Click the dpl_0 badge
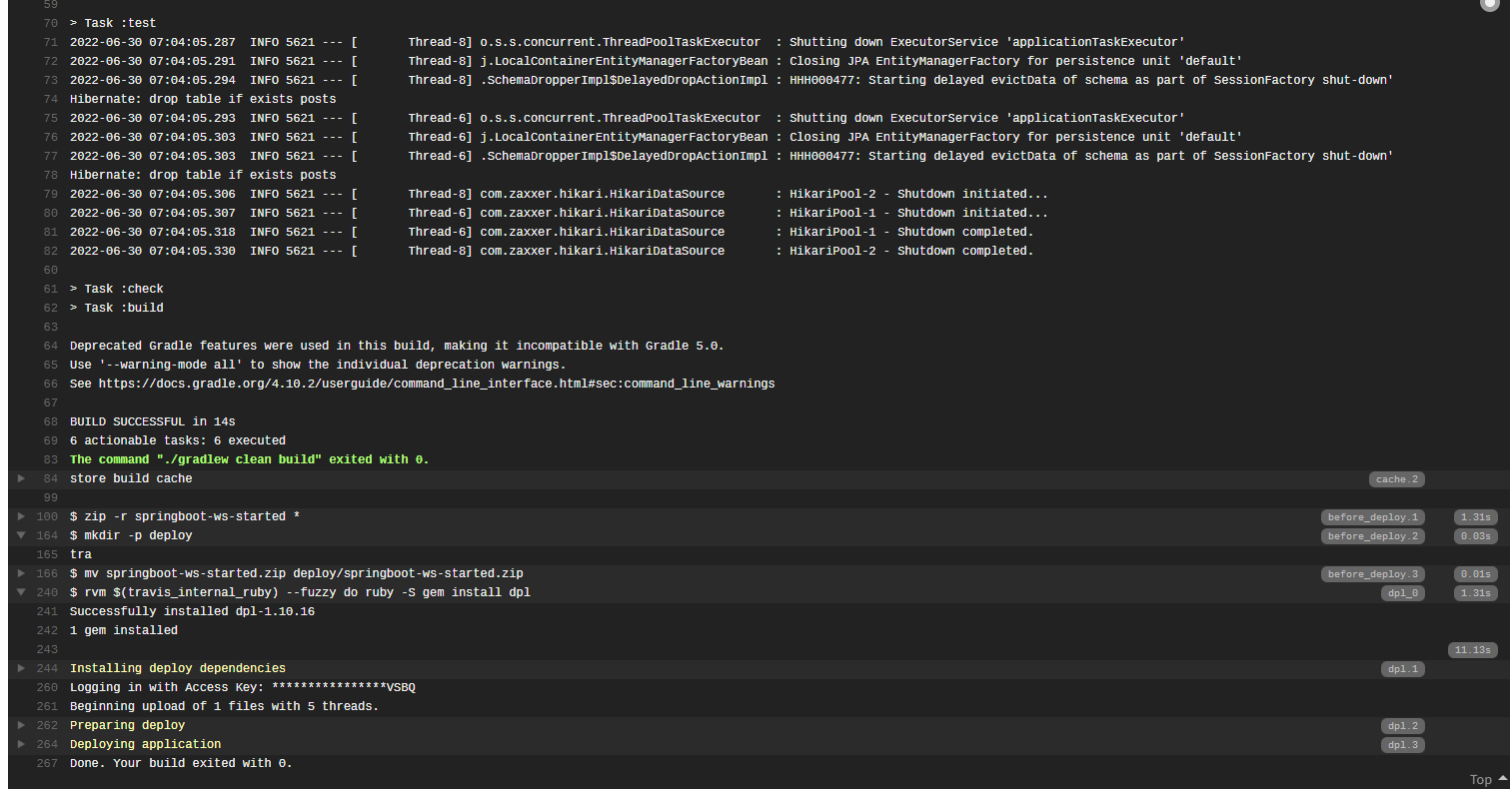This screenshot has height=796, width=1512. point(1402,593)
